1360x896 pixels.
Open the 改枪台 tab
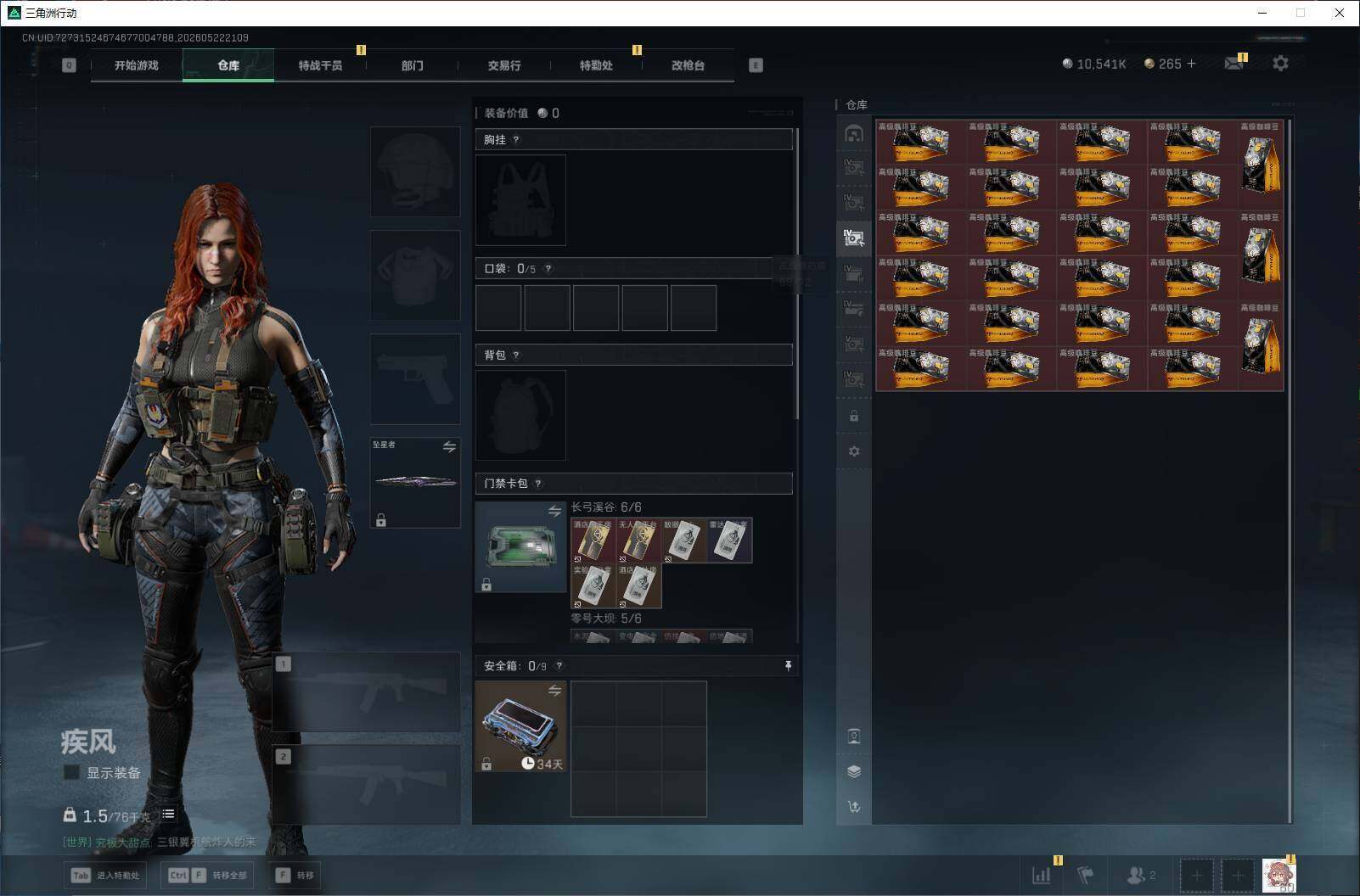pyautogui.click(x=688, y=65)
